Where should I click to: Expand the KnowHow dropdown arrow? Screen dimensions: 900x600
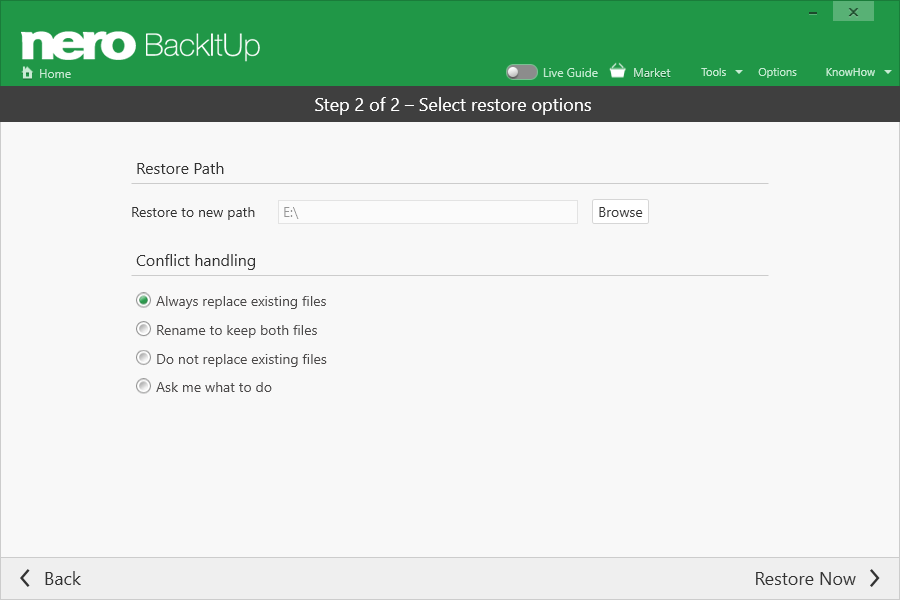coord(888,72)
